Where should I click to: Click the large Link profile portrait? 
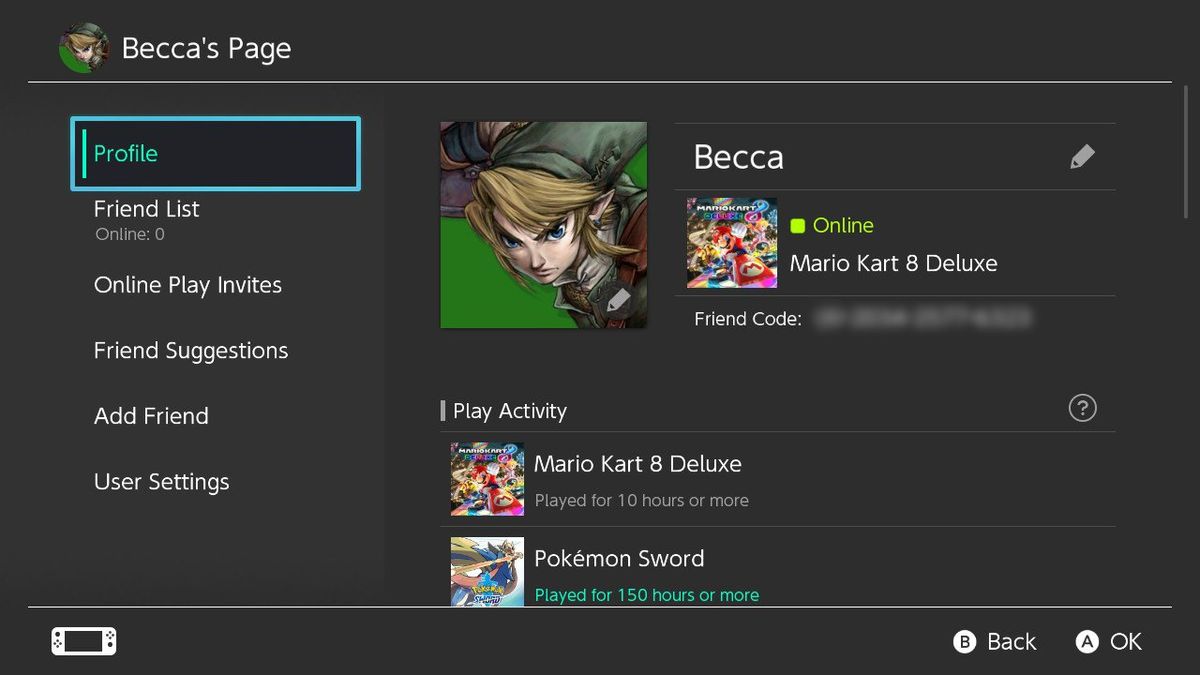(x=543, y=224)
